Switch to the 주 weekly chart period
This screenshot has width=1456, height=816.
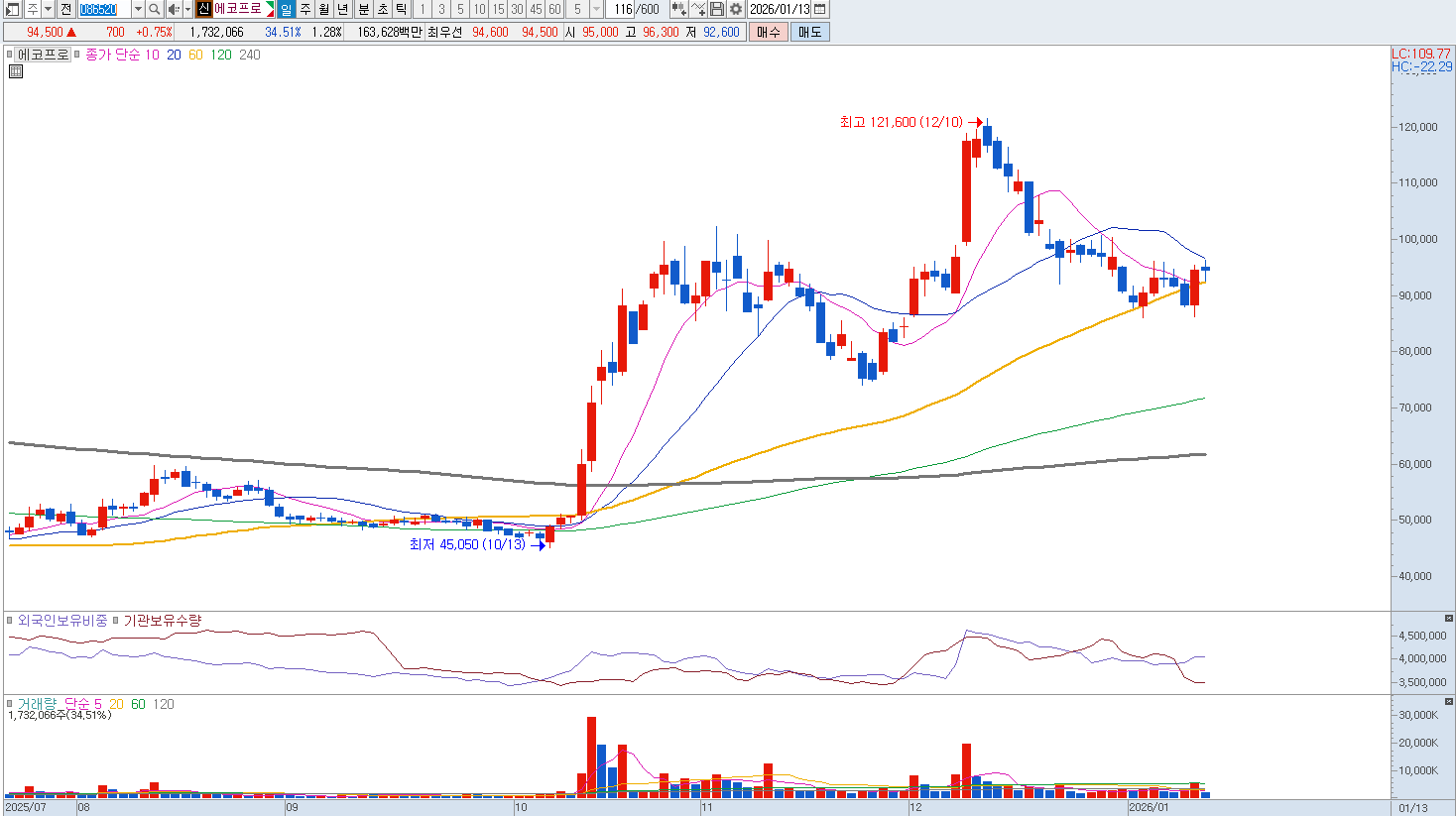[305, 9]
